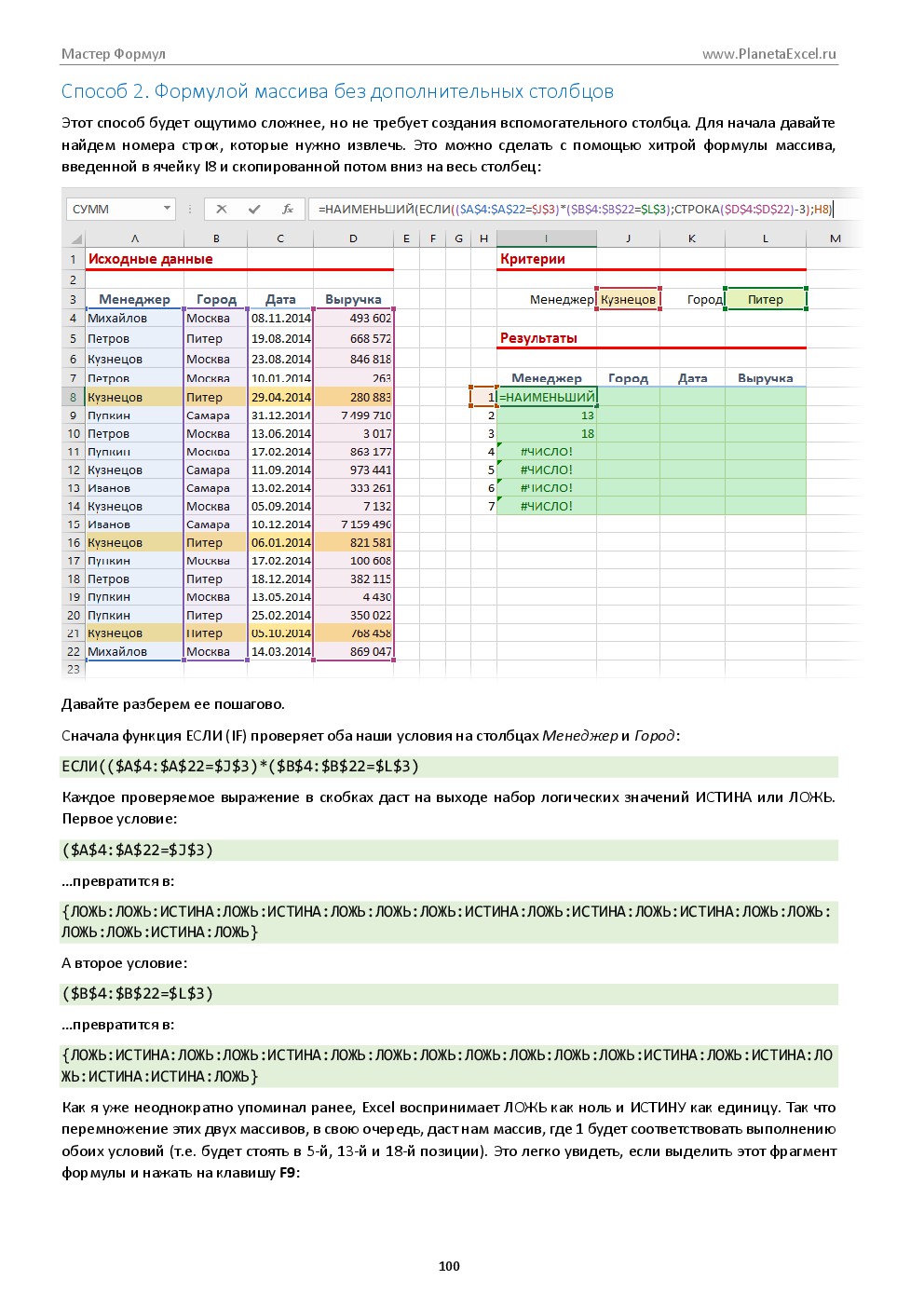
Task: Click the Name Box showing СУММ
Action: 120,209
